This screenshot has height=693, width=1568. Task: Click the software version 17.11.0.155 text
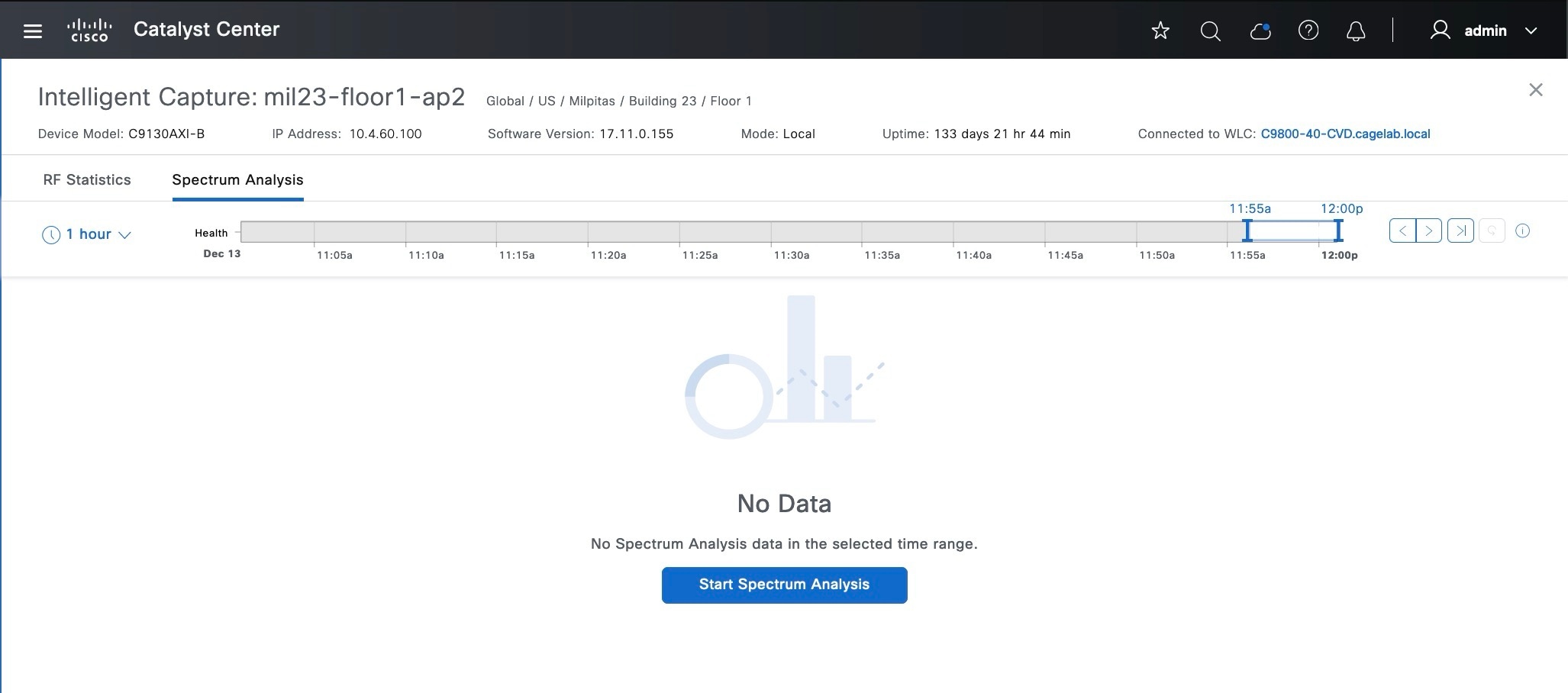pyautogui.click(x=637, y=134)
